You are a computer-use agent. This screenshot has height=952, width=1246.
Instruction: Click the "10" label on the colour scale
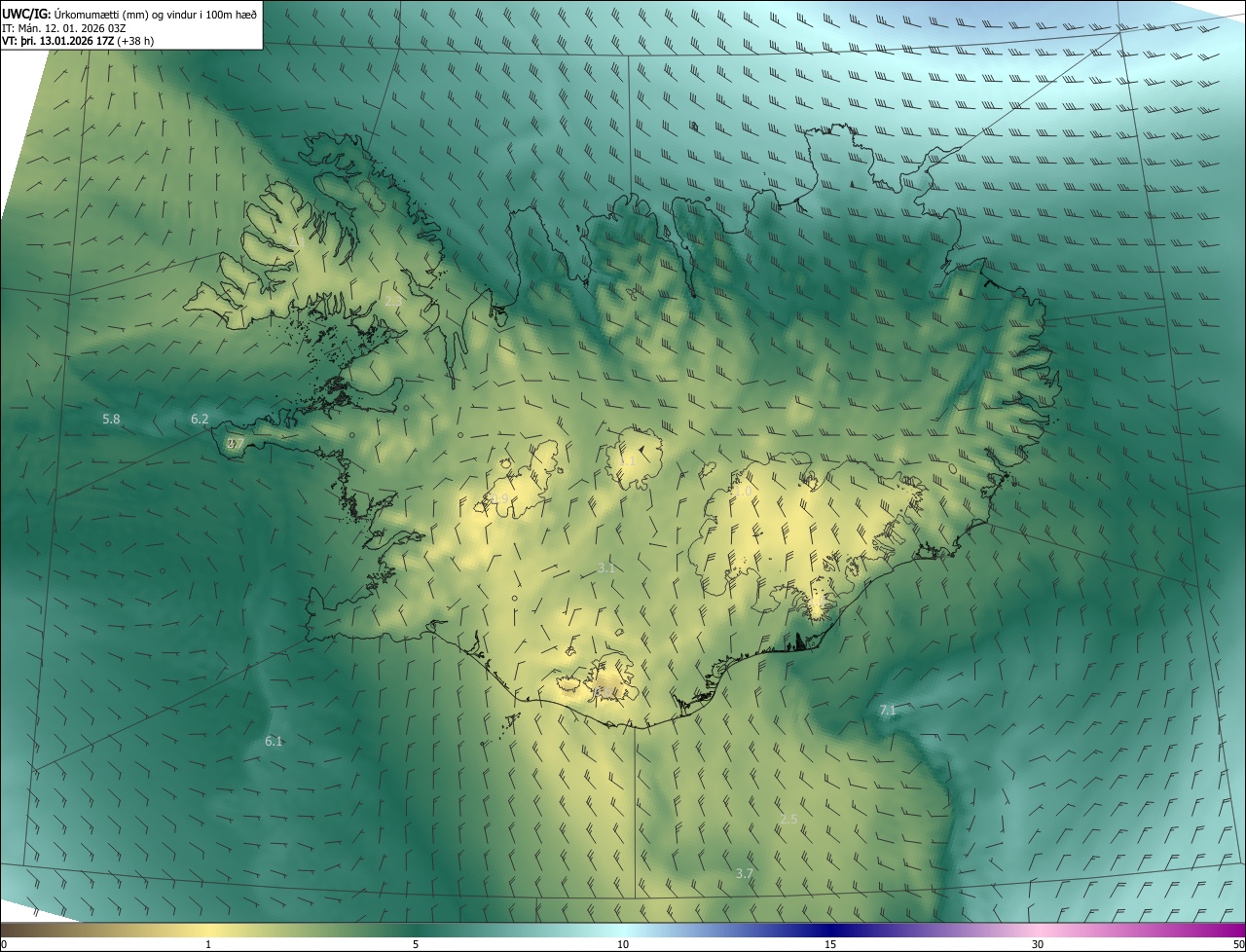[x=623, y=945]
